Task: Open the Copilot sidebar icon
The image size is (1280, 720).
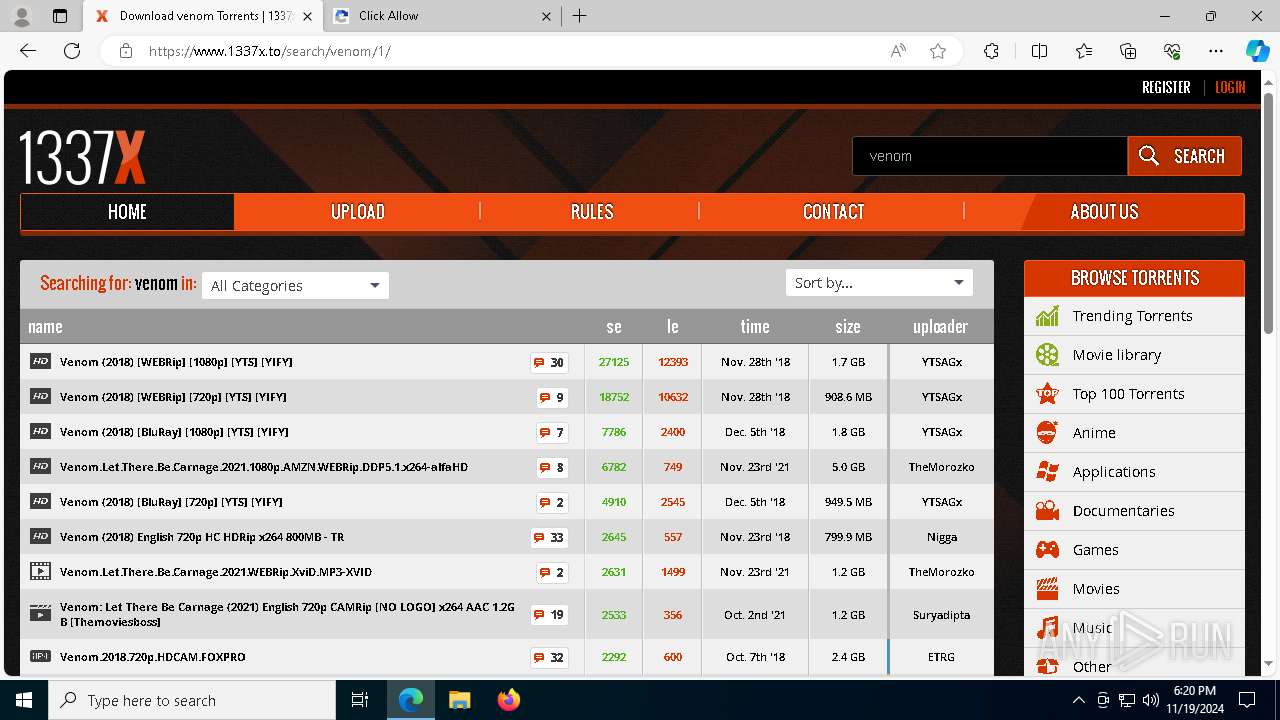Action: point(1257,51)
